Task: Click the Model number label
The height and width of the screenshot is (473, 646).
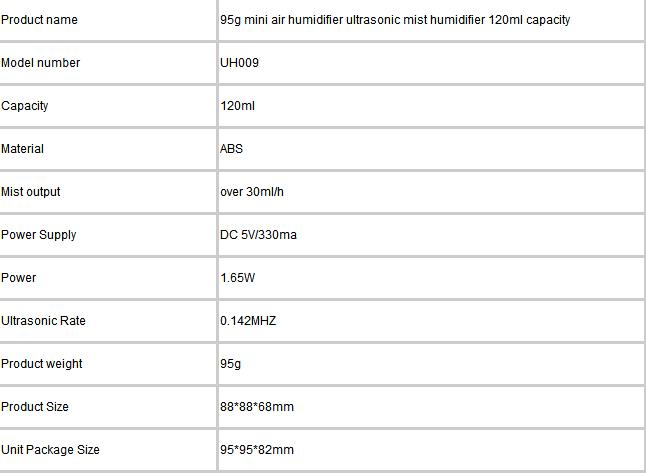Action: point(40,63)
